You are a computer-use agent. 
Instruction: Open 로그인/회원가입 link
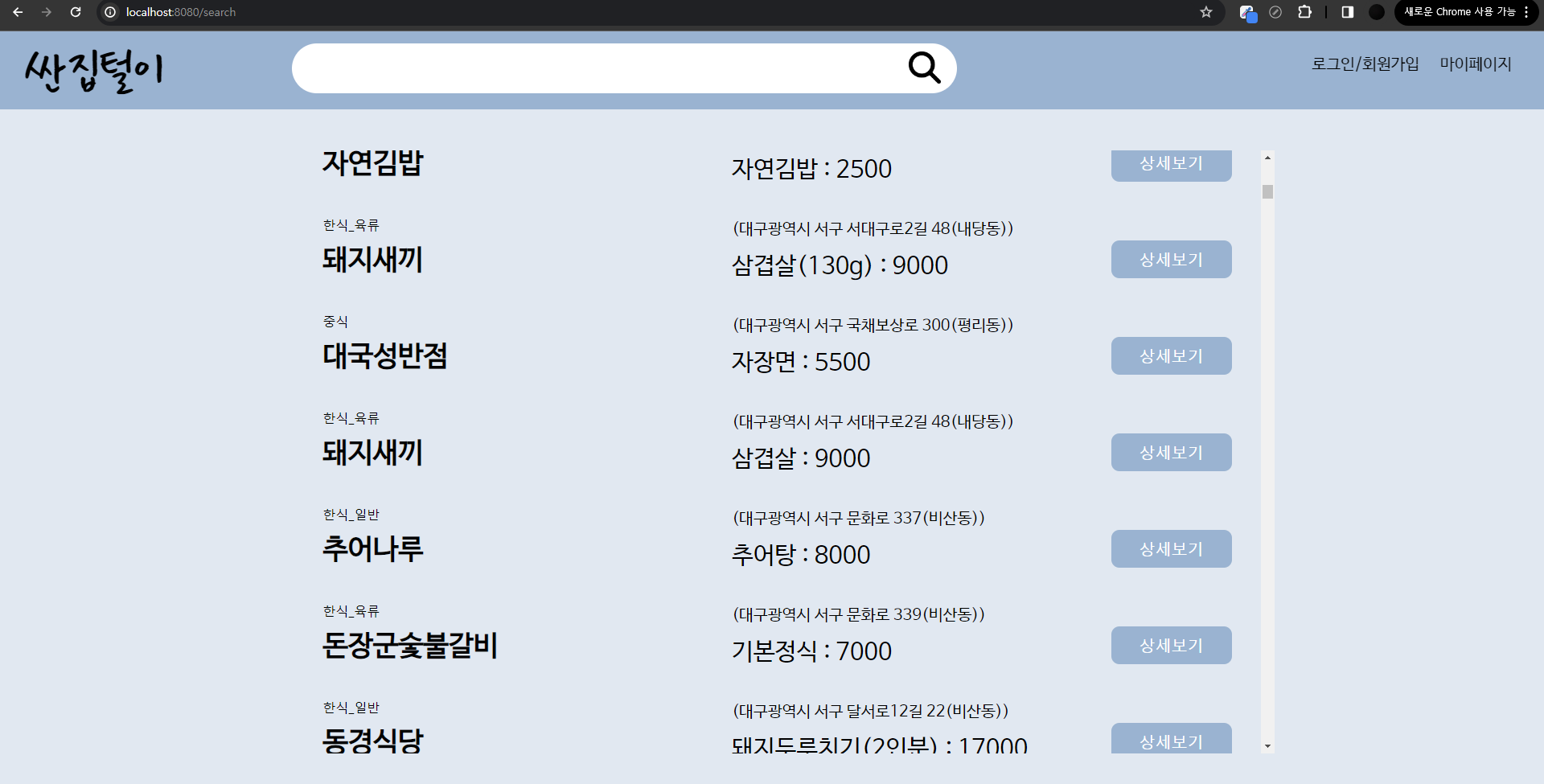(1365, 64)
